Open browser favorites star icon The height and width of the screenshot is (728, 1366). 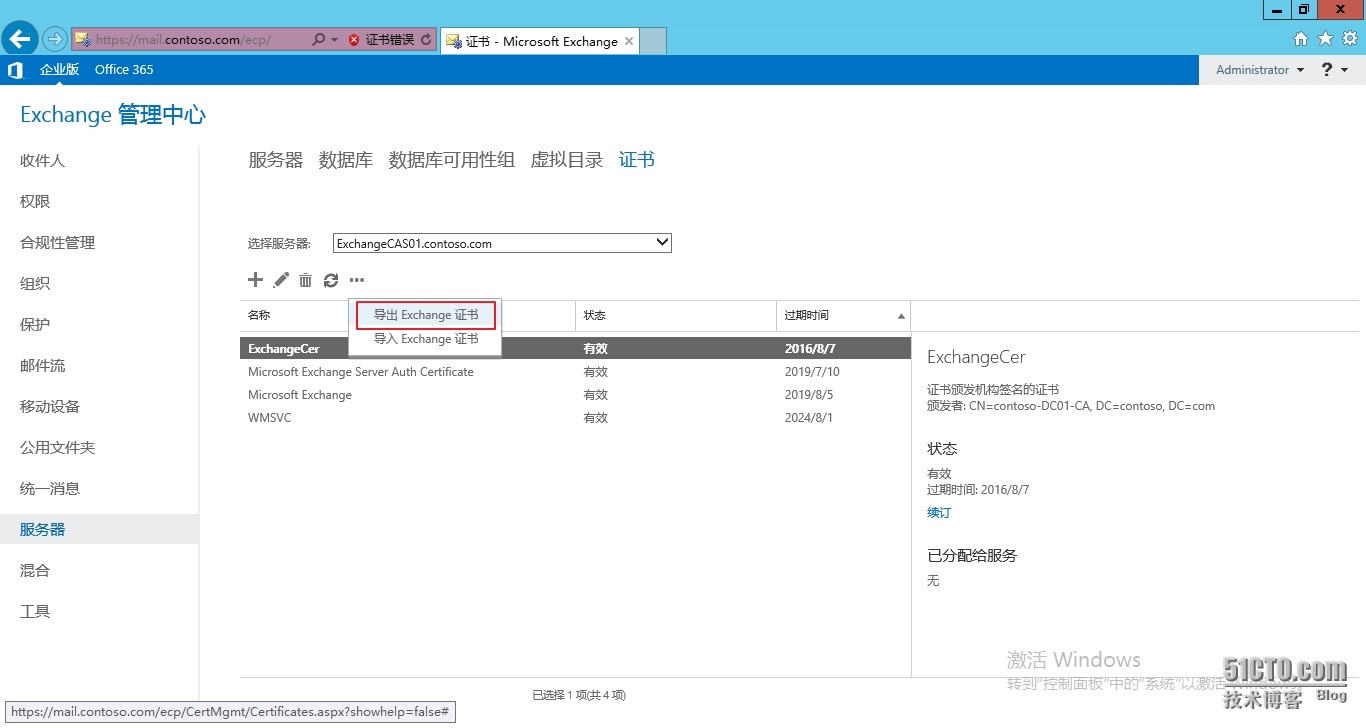coord(1324,38)
